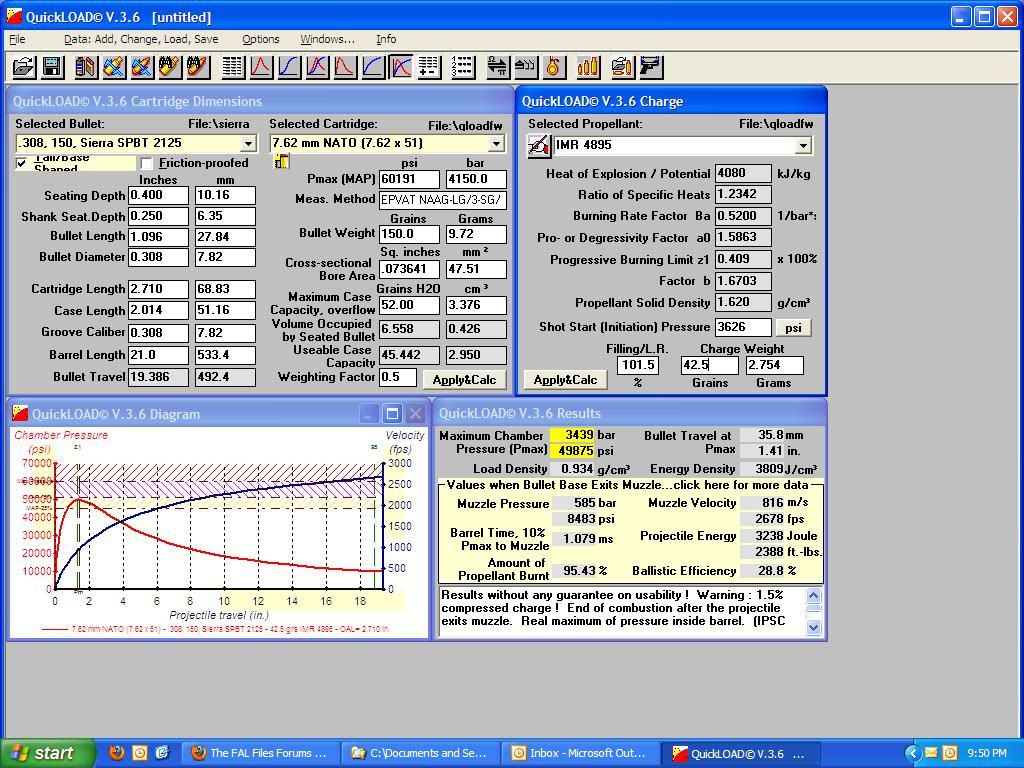Click the Pmax (MAP) psi field
This screenshot has width=1024, height=768.
pyautogui.click(x=409, y=179)
